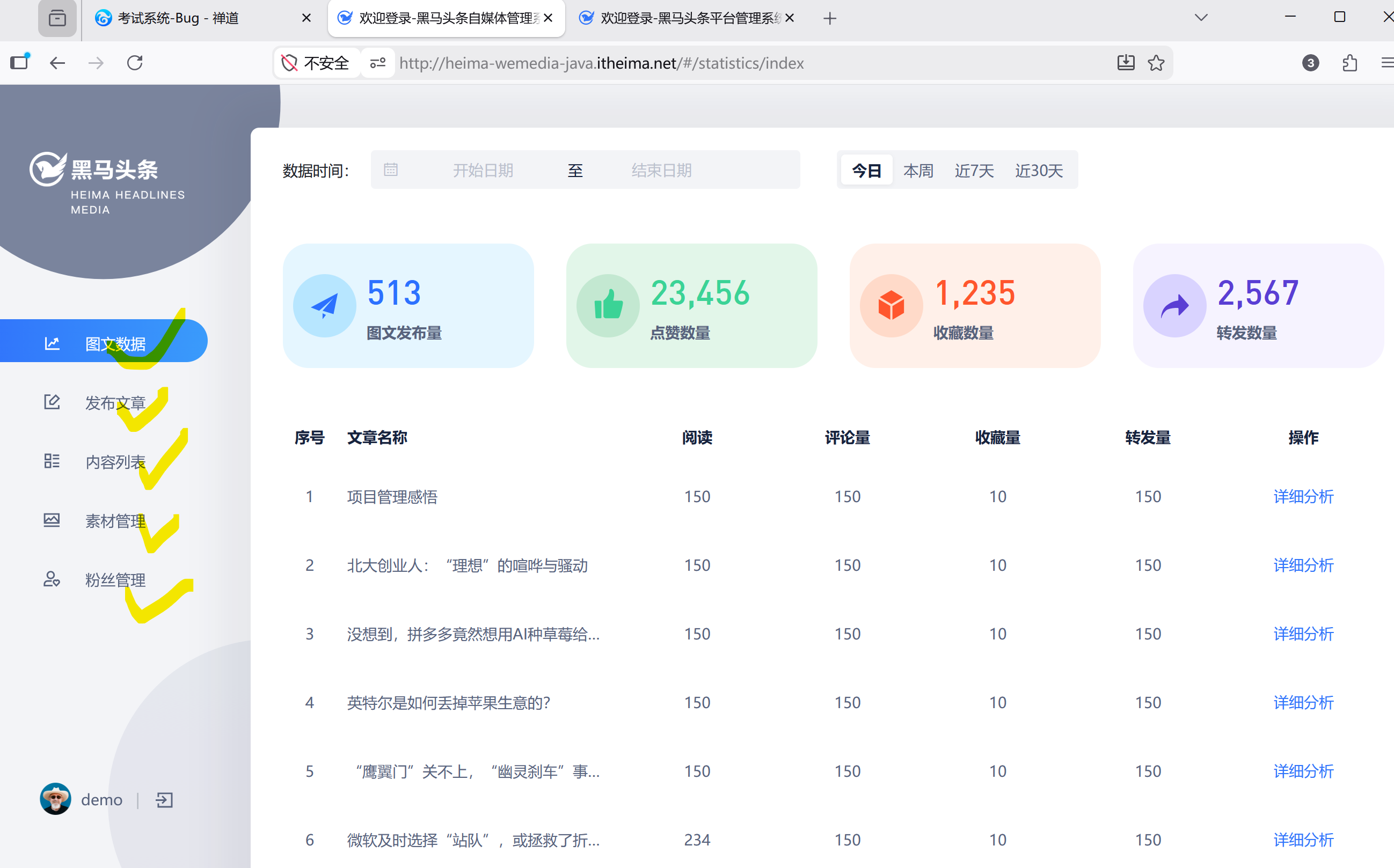Enable the 近30天 data range
The width and height of the screenshot is (1394, 868).
click(1039, 170)
